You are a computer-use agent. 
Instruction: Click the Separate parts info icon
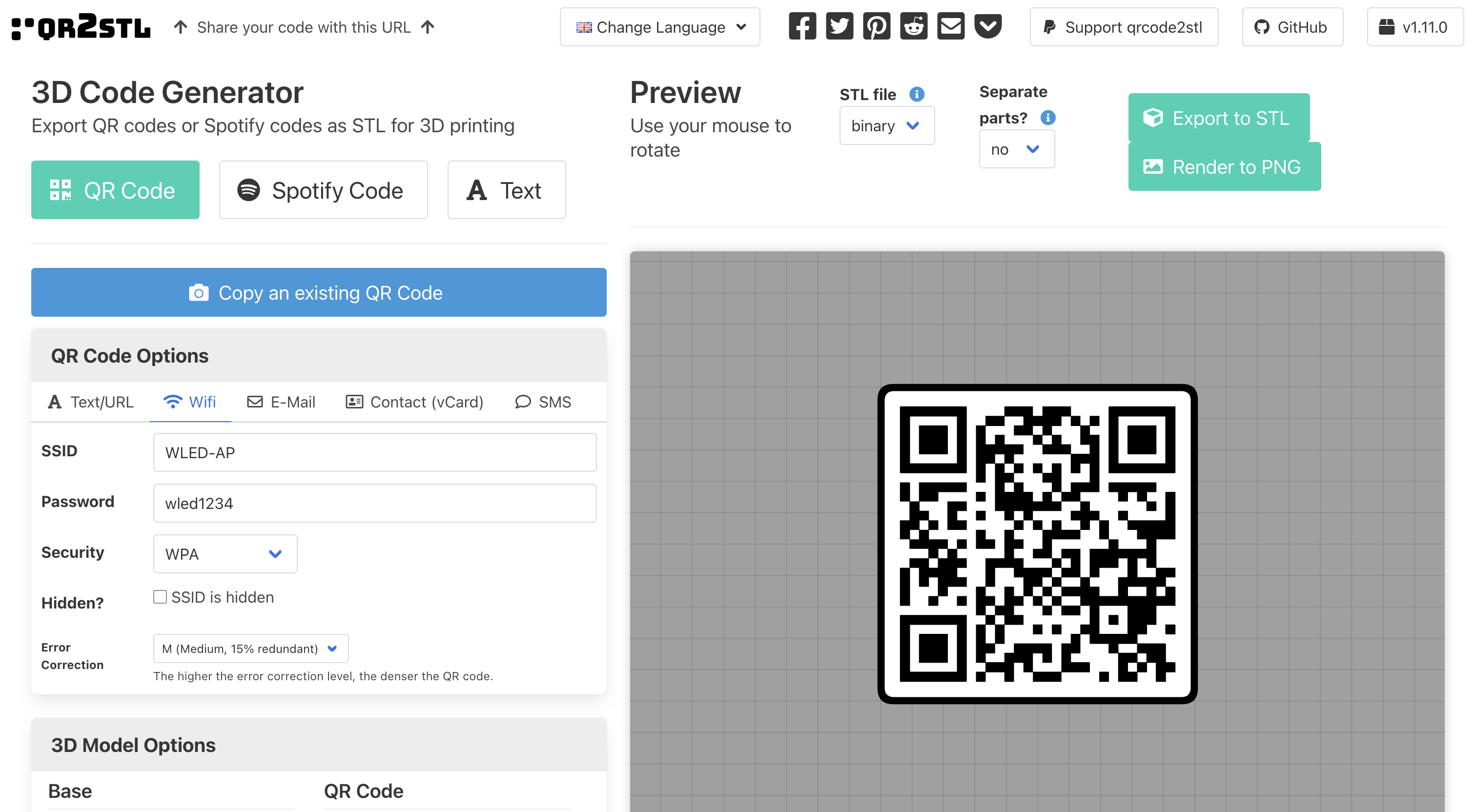tap(1048, 118)
